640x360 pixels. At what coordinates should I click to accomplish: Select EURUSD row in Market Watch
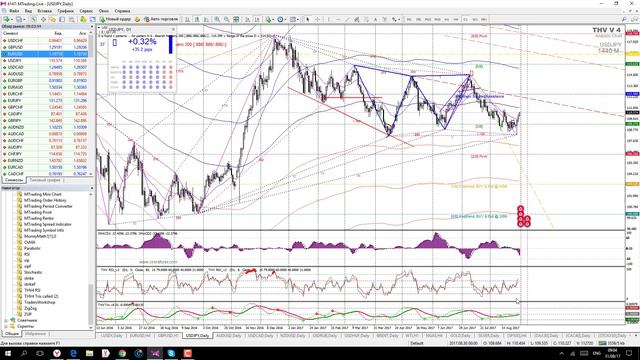(x=45, y=54)
